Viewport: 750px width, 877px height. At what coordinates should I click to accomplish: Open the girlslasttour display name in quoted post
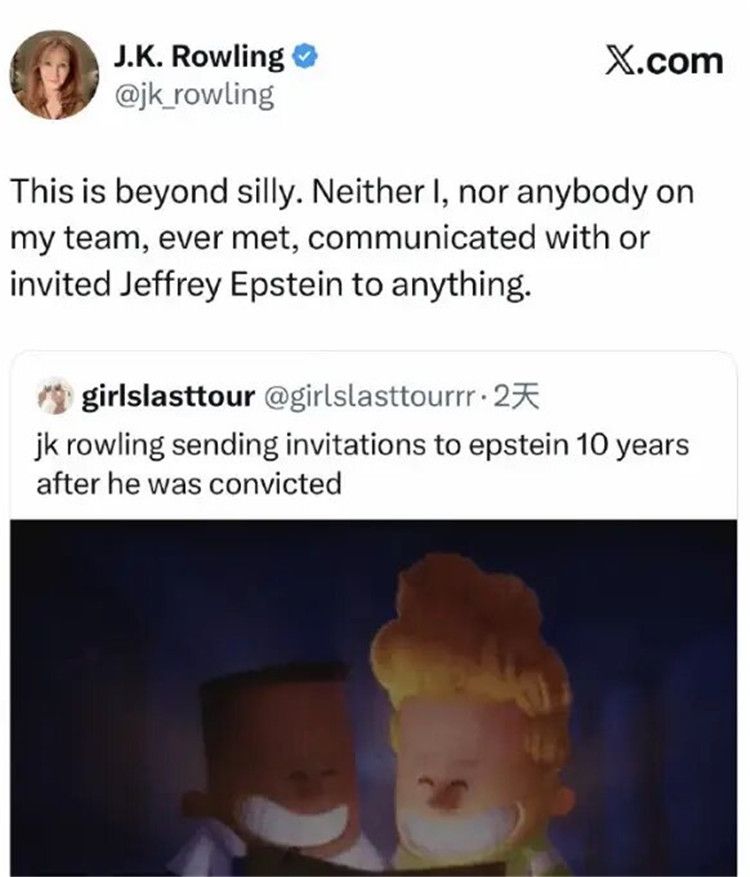coord(166,399)
